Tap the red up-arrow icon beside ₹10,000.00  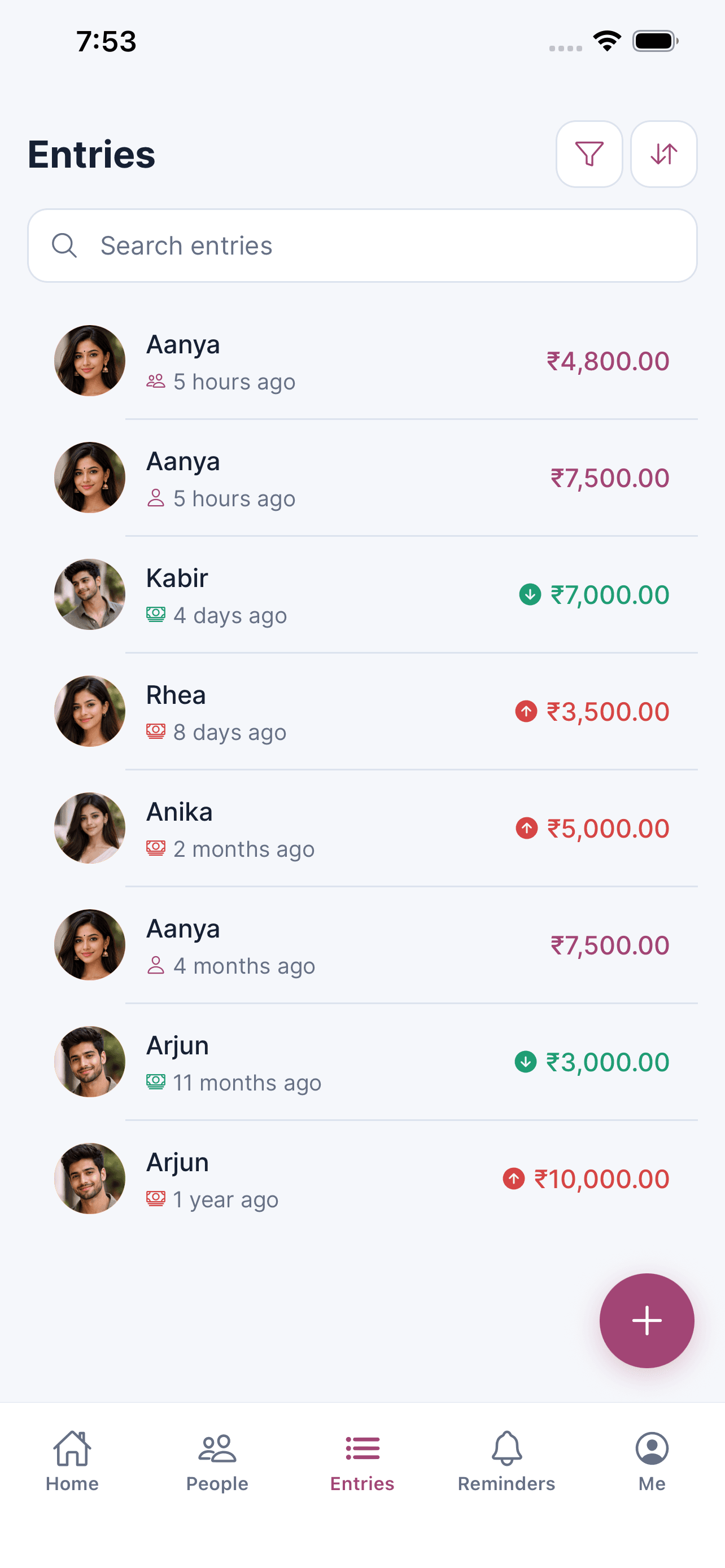513,1179
